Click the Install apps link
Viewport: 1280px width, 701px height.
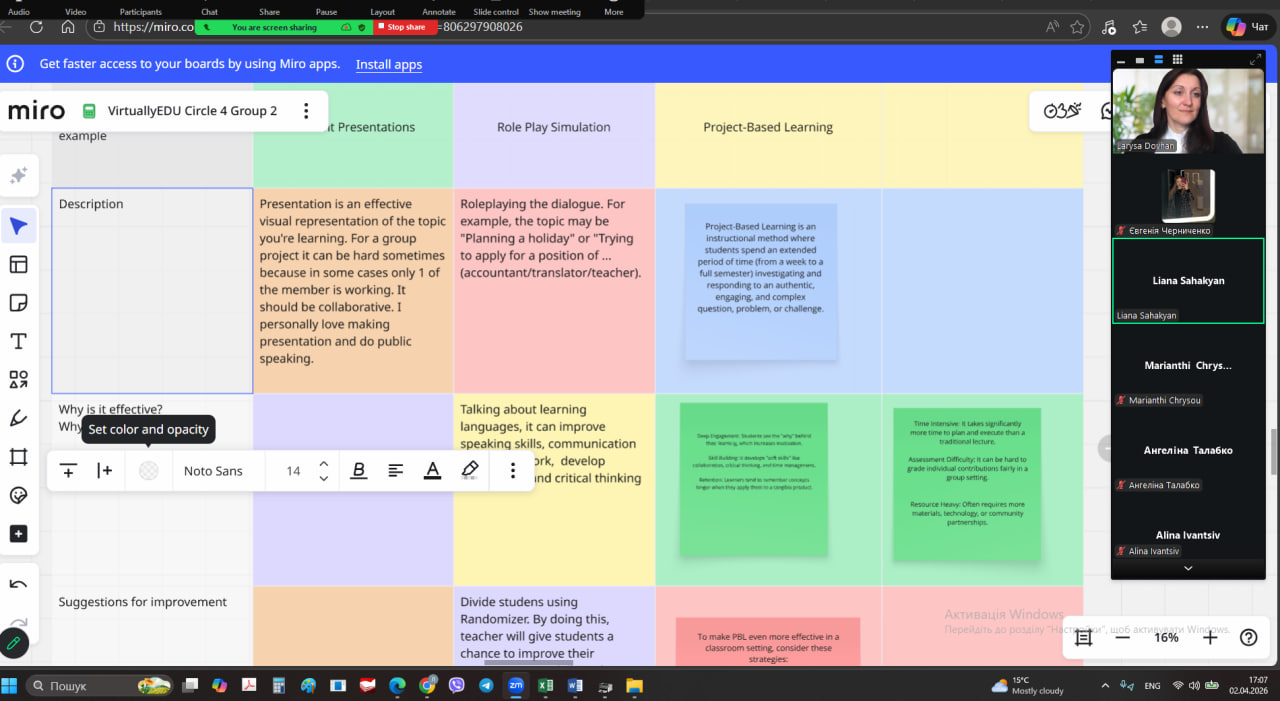pyautogui.click(x=389, y=64)
